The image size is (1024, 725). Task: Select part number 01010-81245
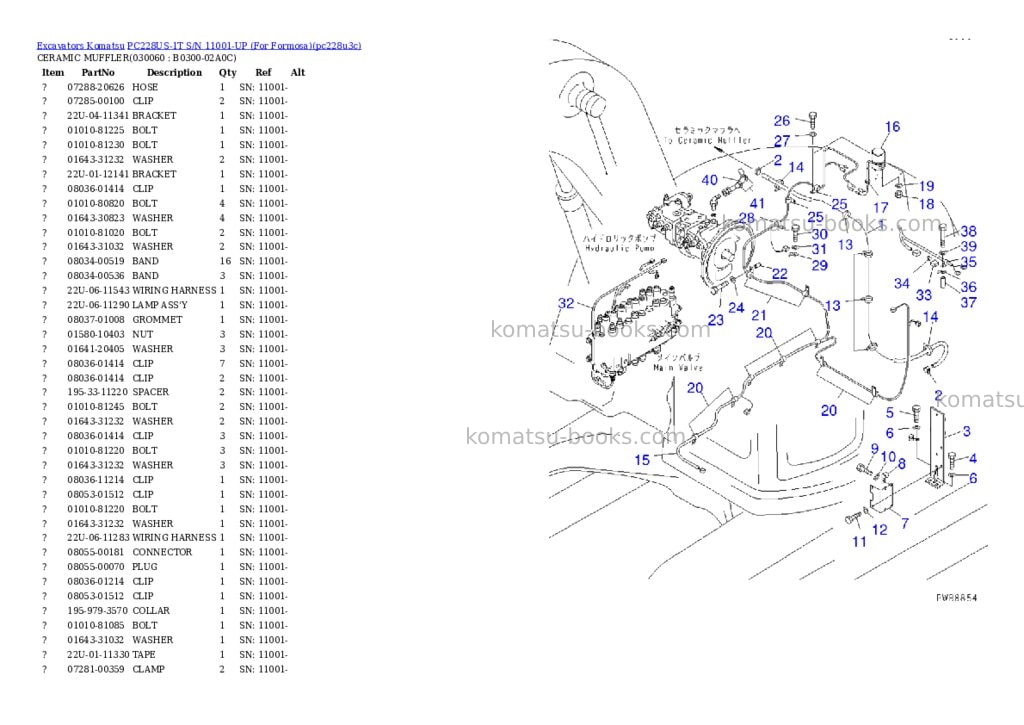tap(95, 407)
